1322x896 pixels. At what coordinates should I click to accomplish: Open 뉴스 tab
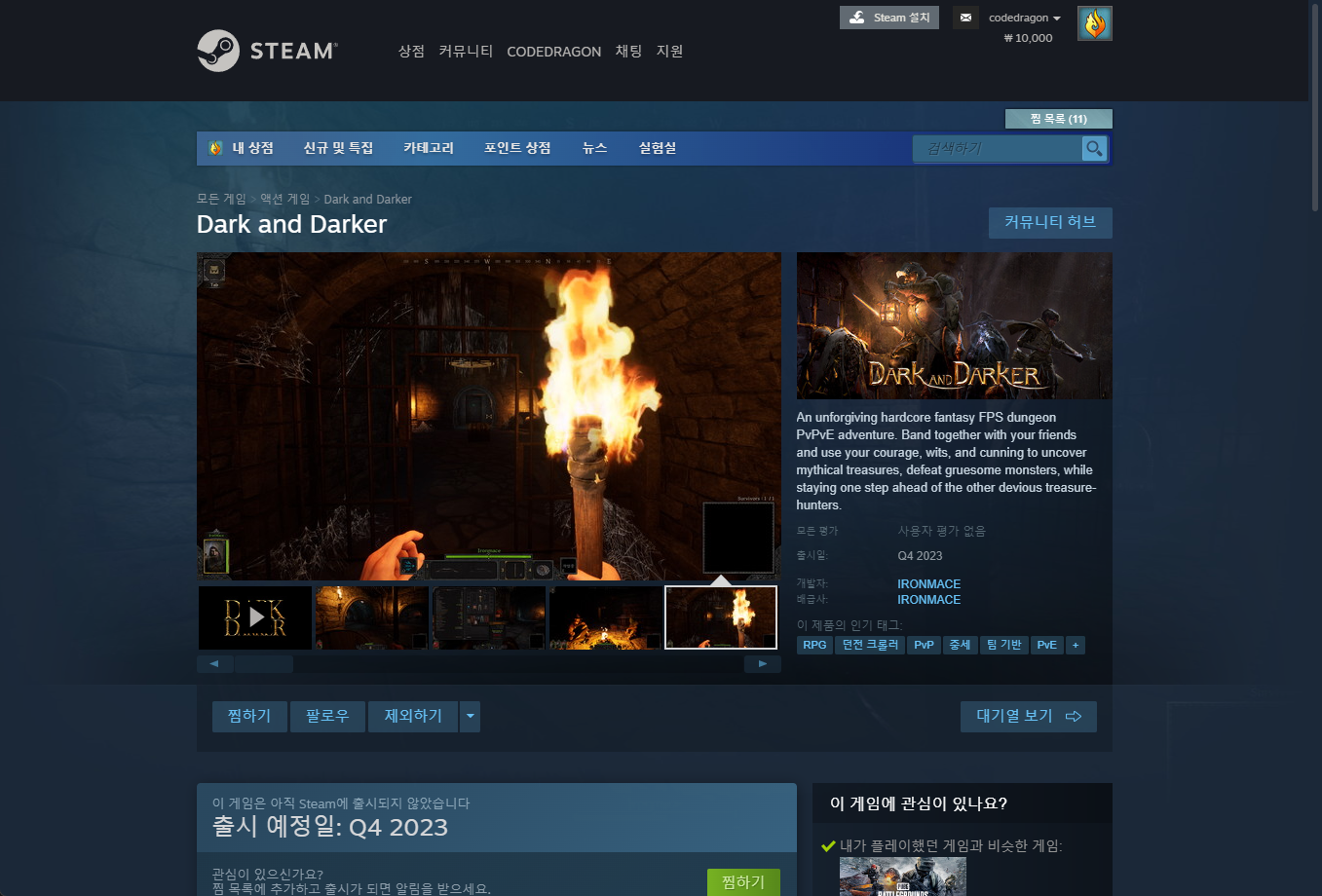tap(594, 148)
